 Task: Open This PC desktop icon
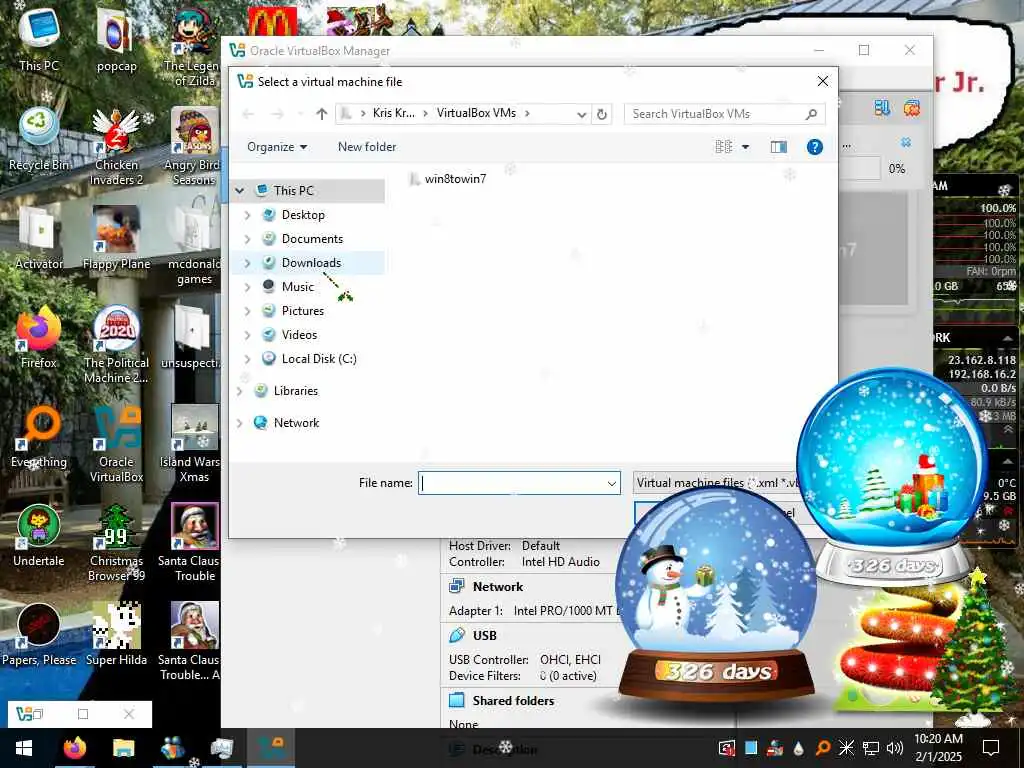click(x=39, y=38)
